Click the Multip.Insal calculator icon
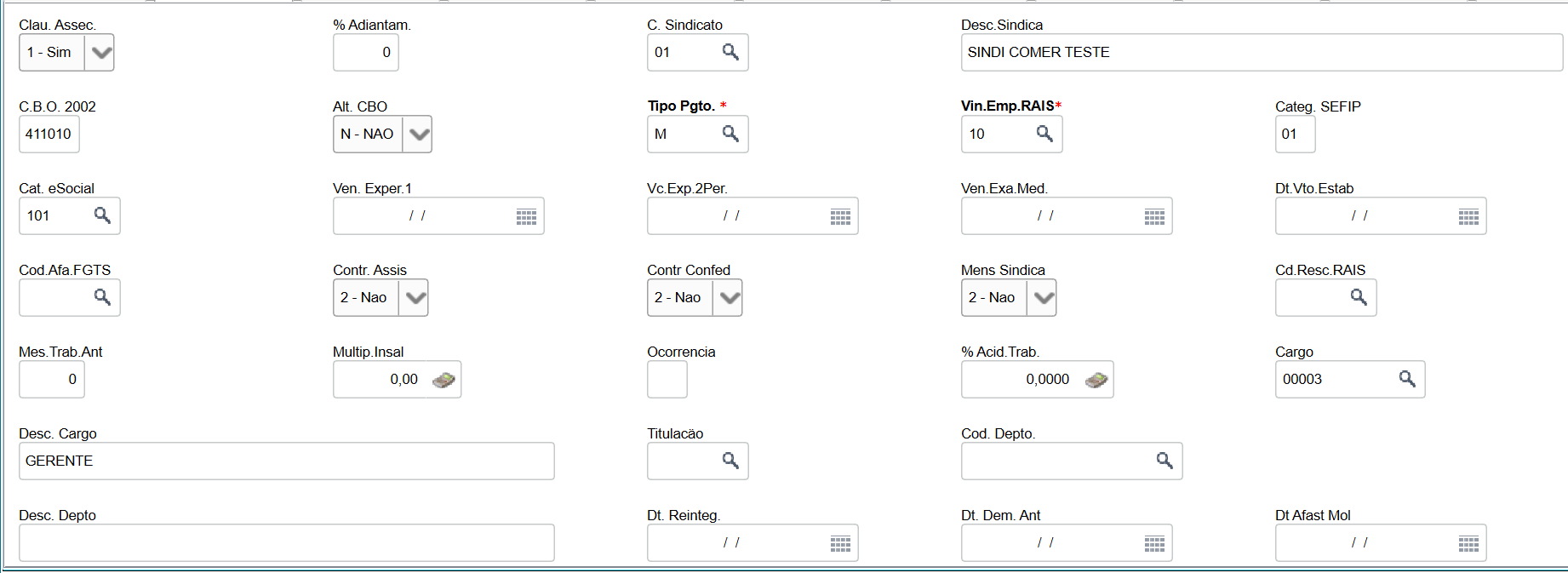Screen dimensions: 1568x573 [x=444, y=380]
